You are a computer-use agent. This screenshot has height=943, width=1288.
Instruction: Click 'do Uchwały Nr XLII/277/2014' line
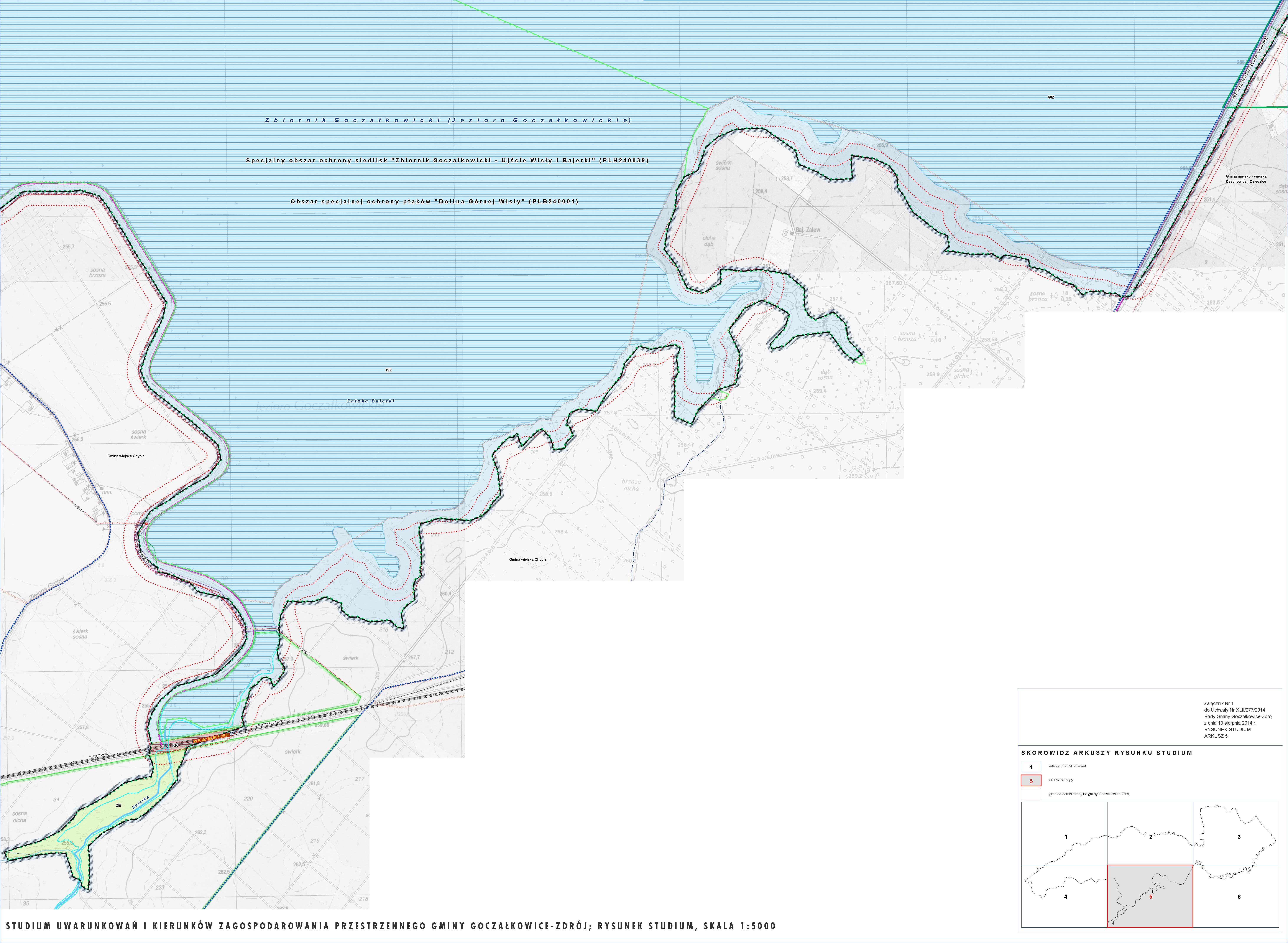[x=1234, y=710]
